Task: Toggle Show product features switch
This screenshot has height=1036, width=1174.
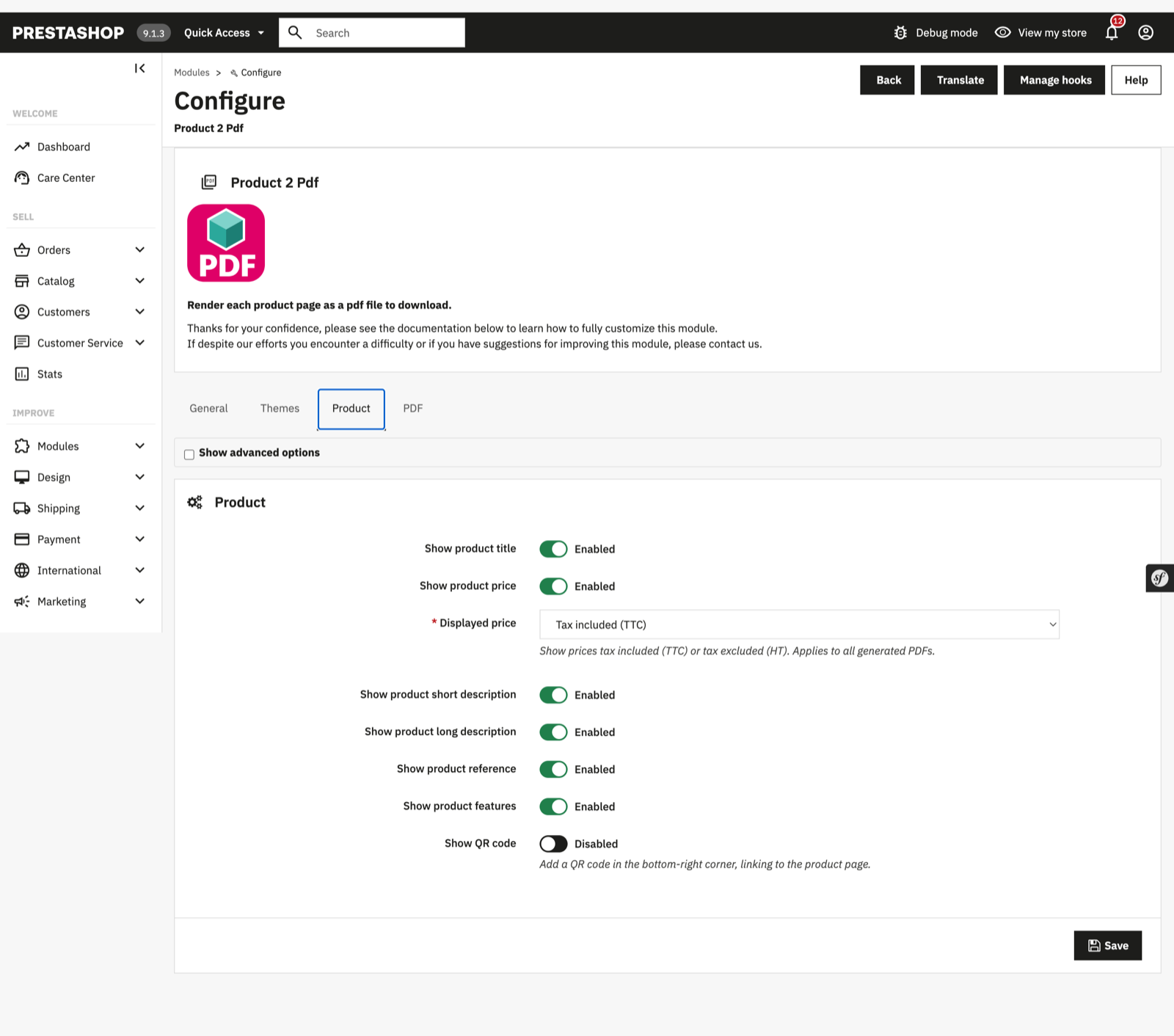Action: pyautogui.click(x=553, y=806)
